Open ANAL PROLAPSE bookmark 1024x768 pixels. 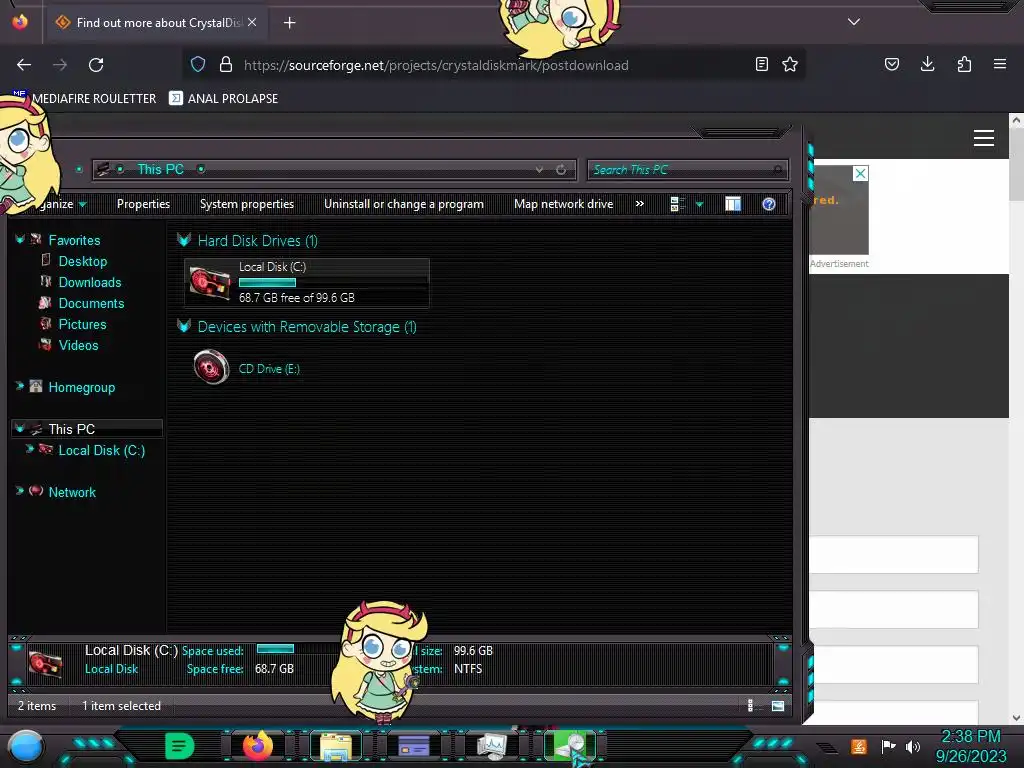(223, 99)
